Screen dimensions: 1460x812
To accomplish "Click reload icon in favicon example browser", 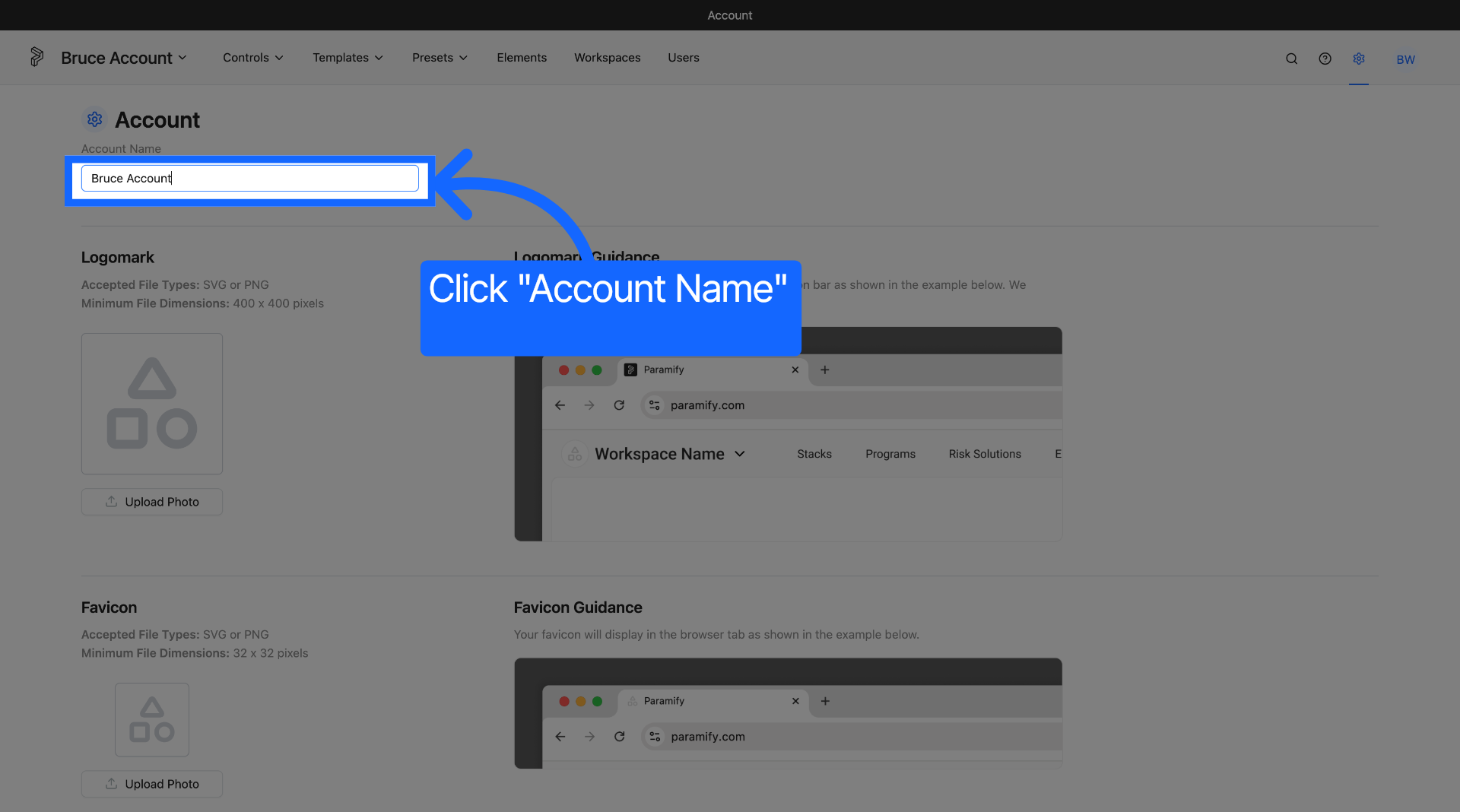I will coord(620,737).
